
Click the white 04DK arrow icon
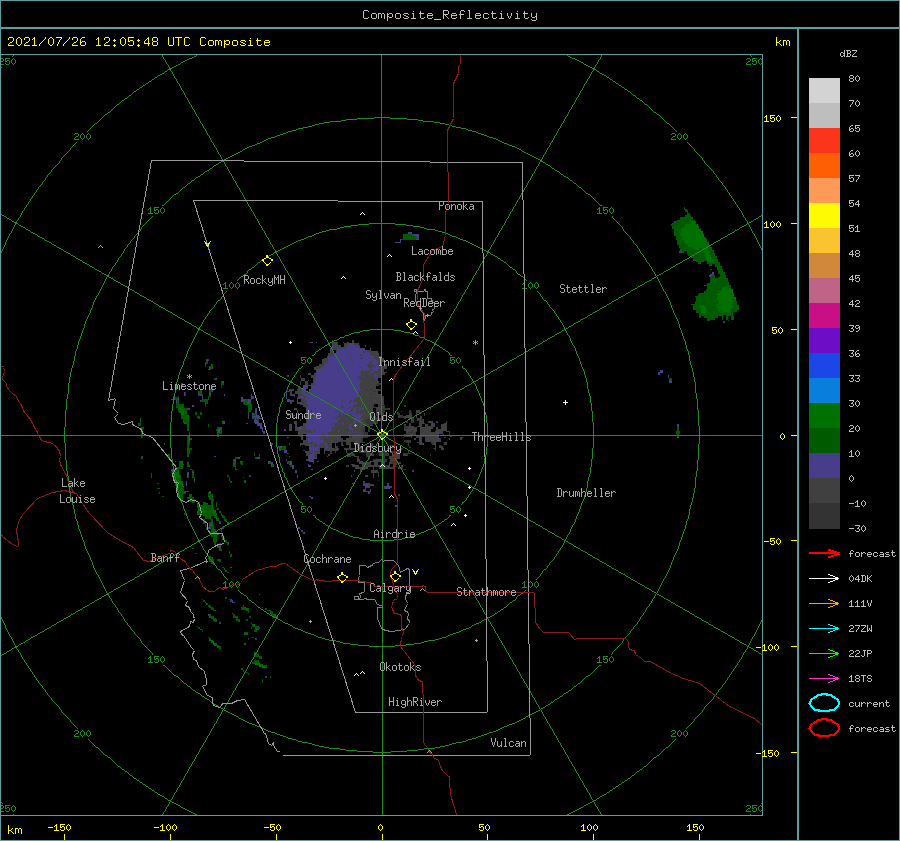(x=824, y=578)
